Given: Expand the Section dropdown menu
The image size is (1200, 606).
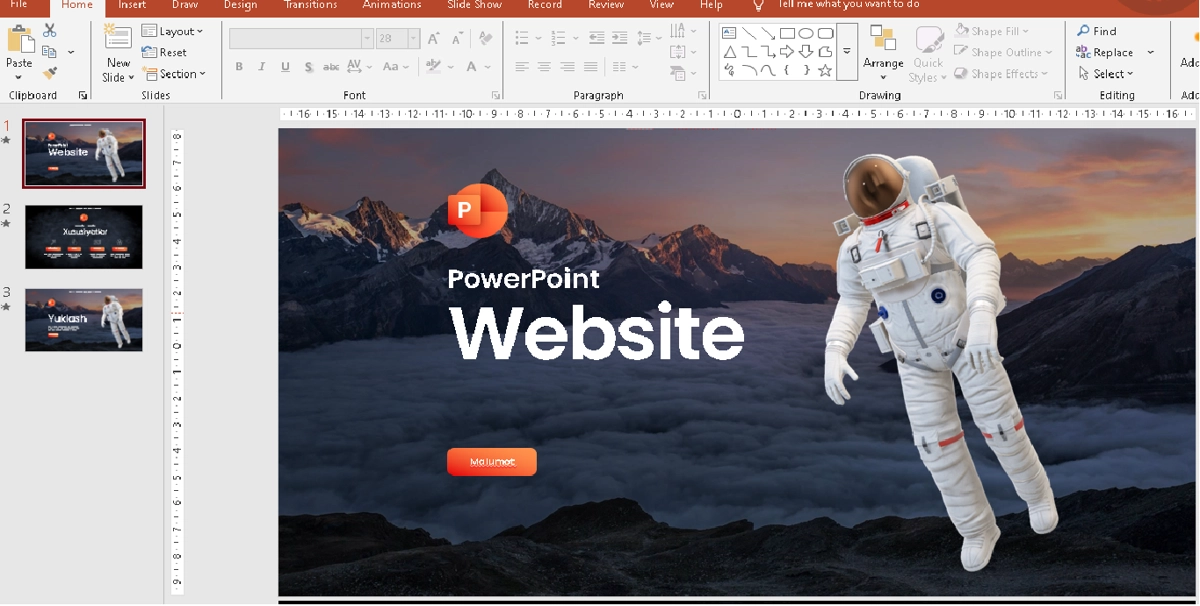Looking at the screenshot, I should (175, 74).
